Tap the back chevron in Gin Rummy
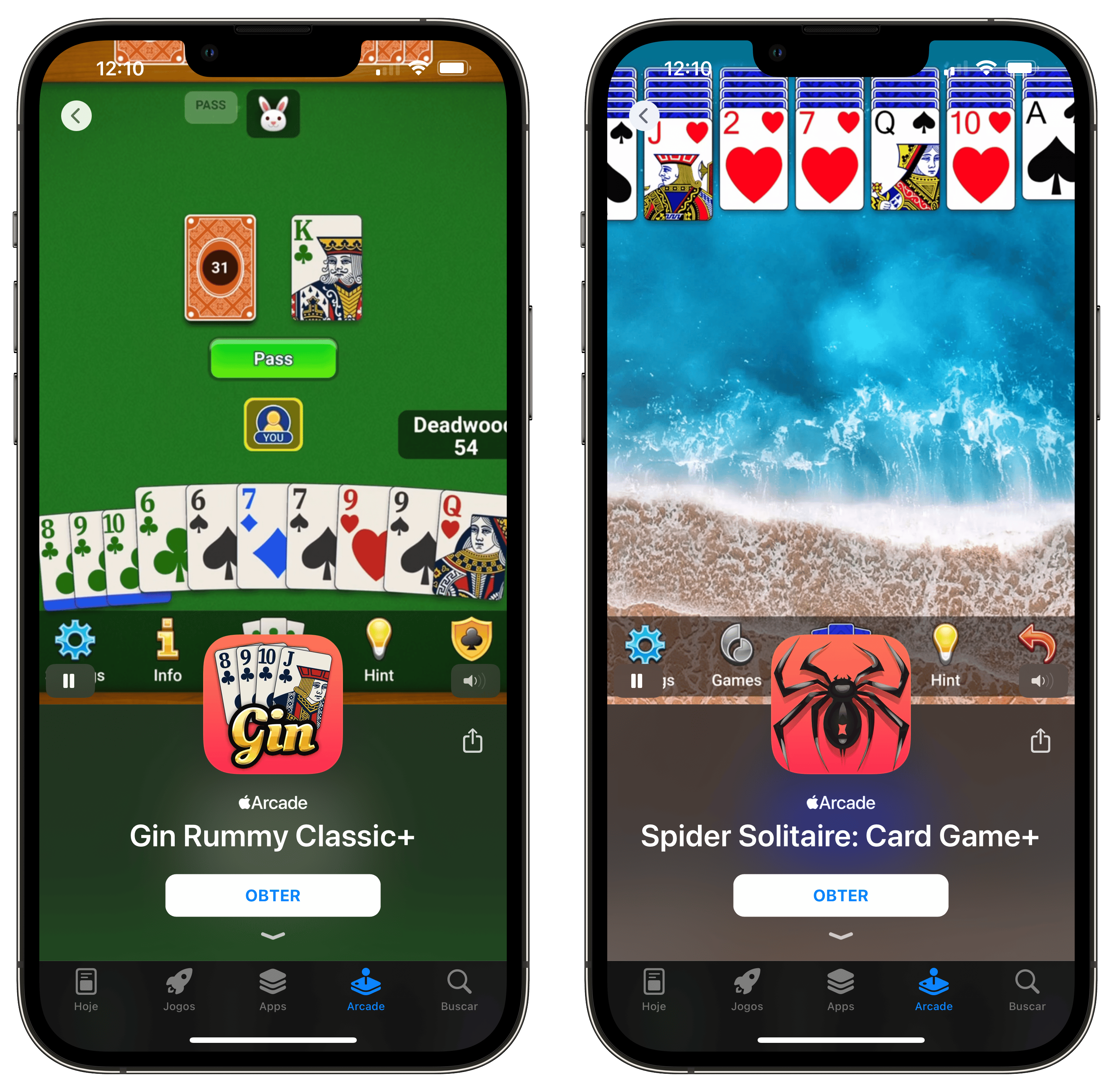Viewport: 1114px width, 1092px height. [77, 113]
